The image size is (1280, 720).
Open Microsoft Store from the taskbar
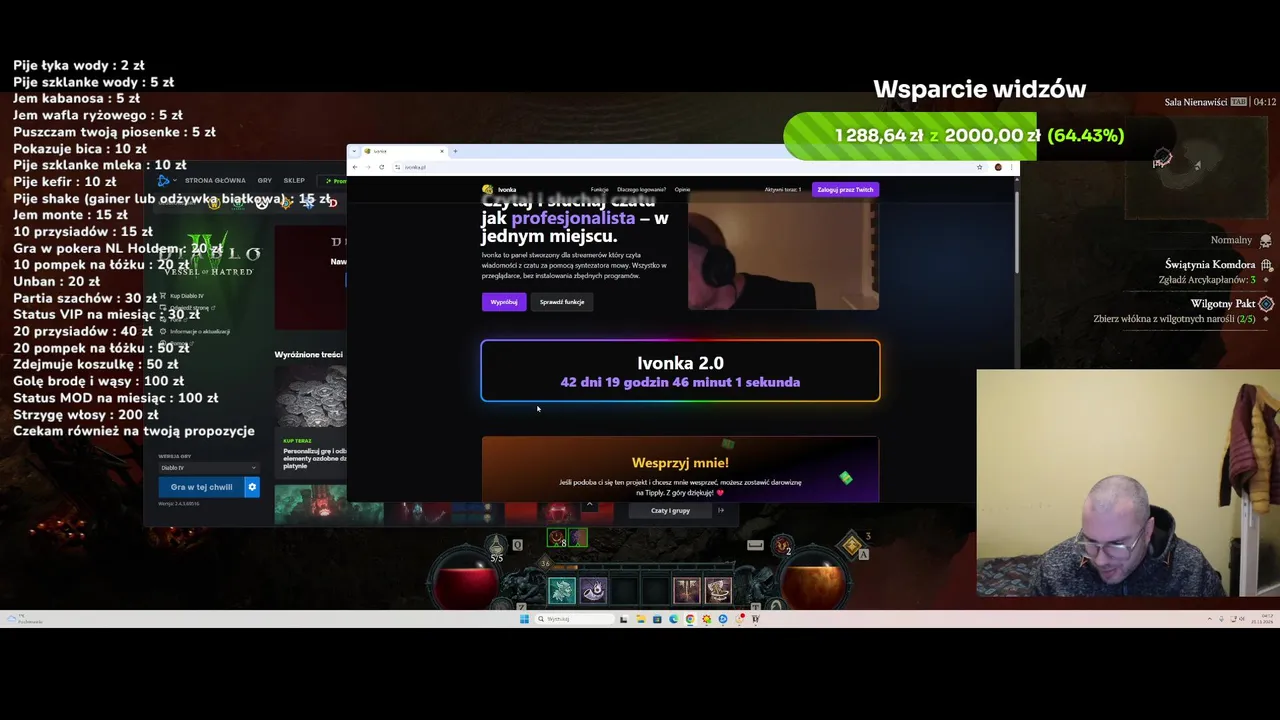[657, 619]
